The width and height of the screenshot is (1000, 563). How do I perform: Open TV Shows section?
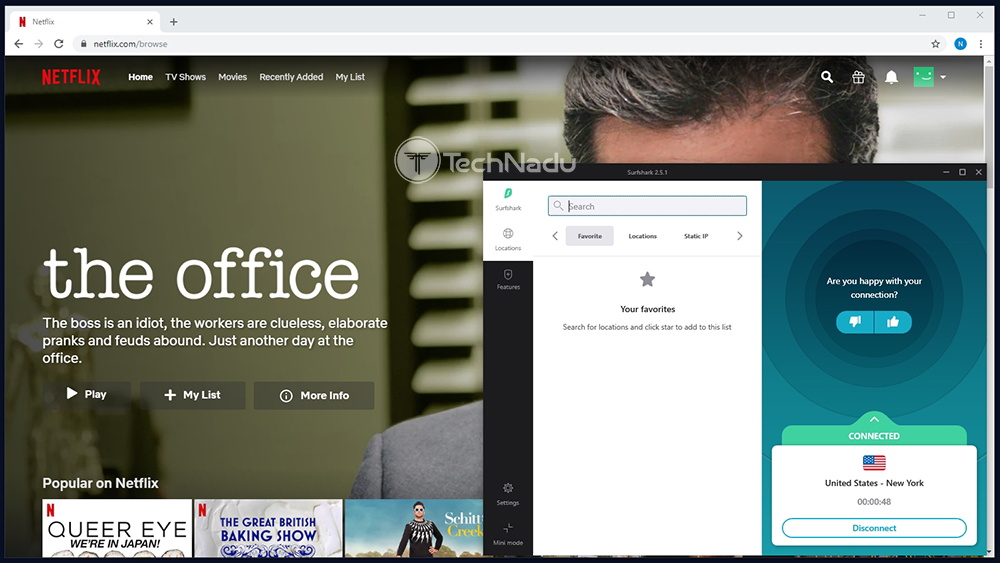coord(186,77)
